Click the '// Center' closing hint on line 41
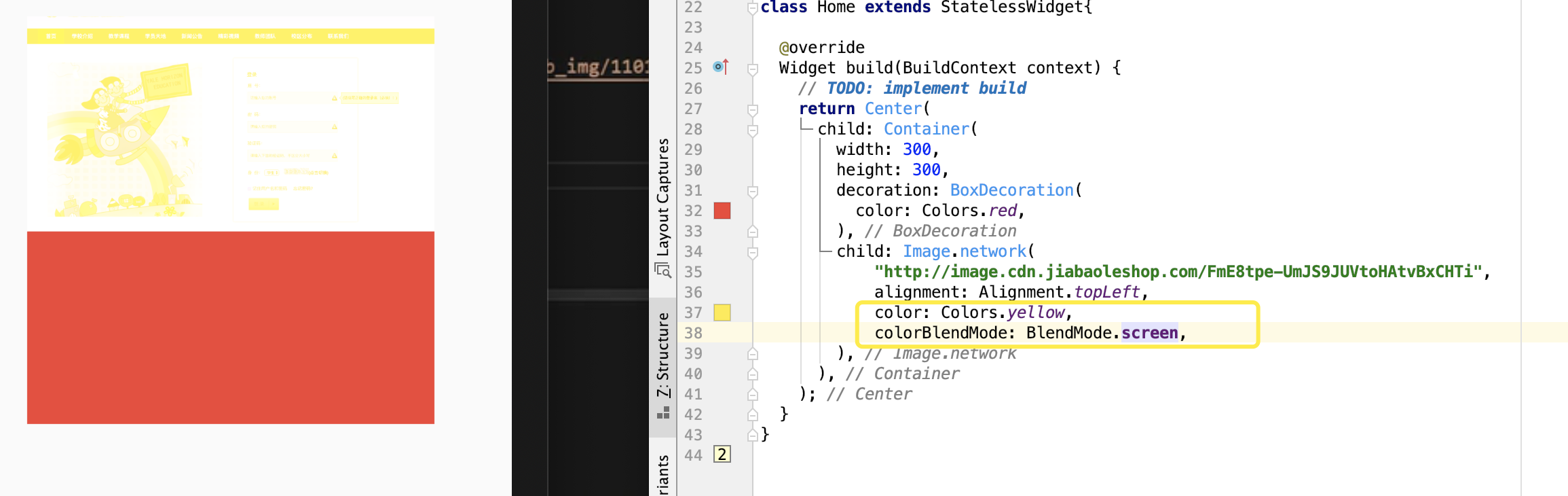 click(x=869, y=394)
